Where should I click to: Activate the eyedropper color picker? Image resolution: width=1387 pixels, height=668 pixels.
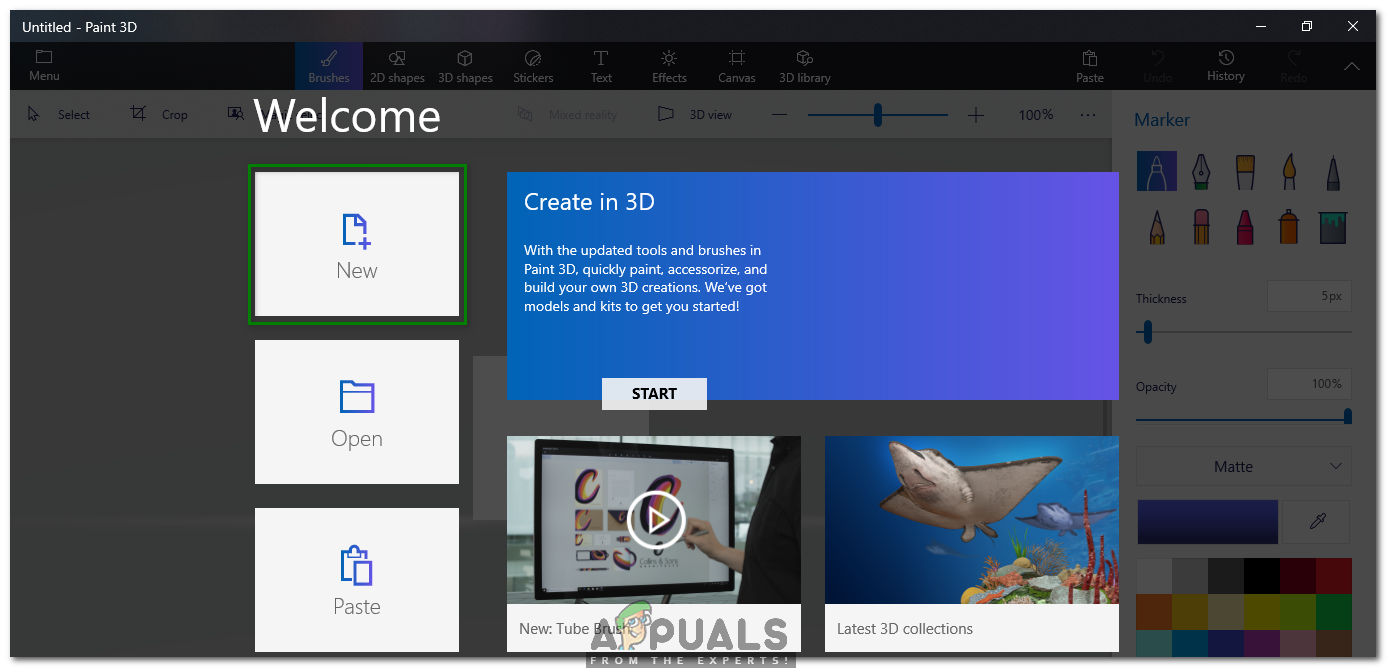point(1317,521)
